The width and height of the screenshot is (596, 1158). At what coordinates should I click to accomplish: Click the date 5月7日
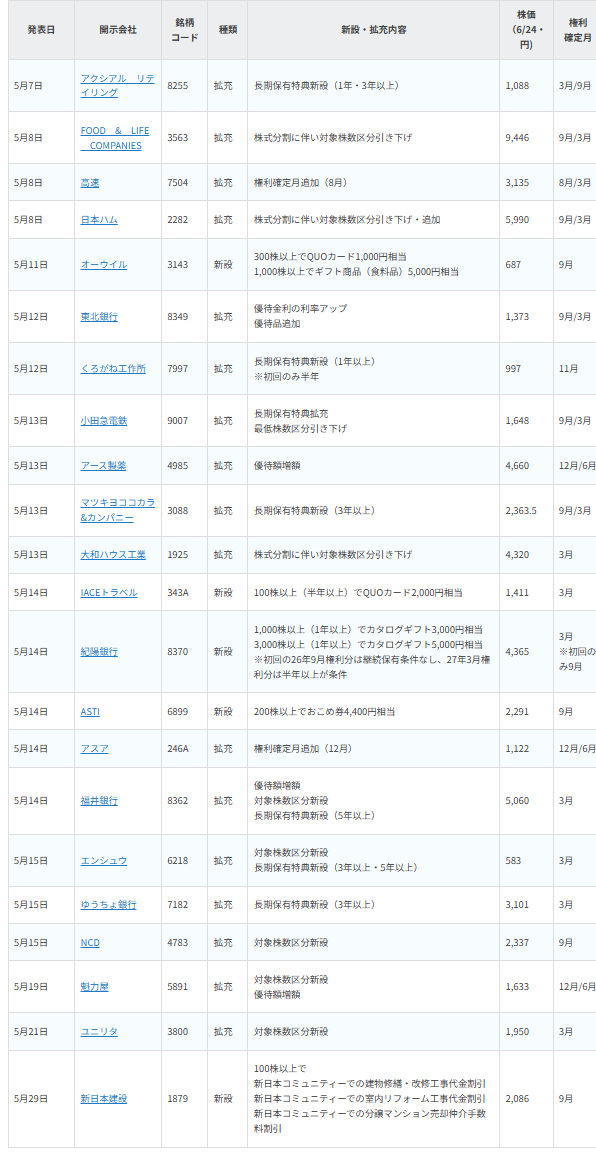tap(28, 86)
